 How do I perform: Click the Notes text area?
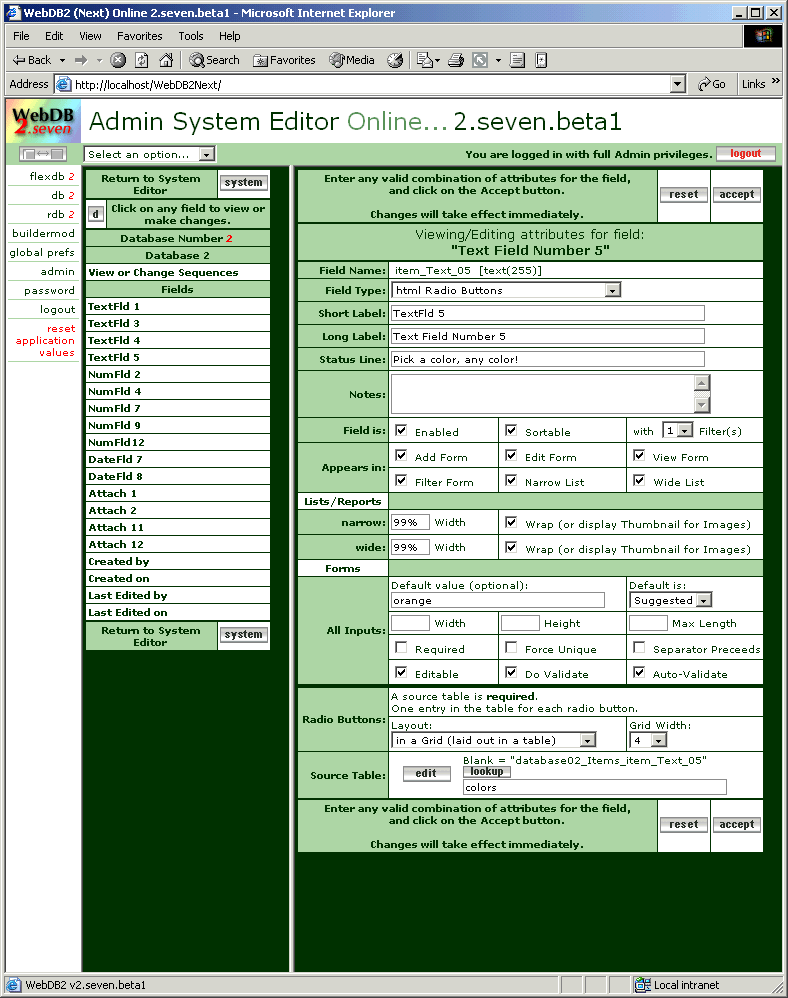coord(543,394)
